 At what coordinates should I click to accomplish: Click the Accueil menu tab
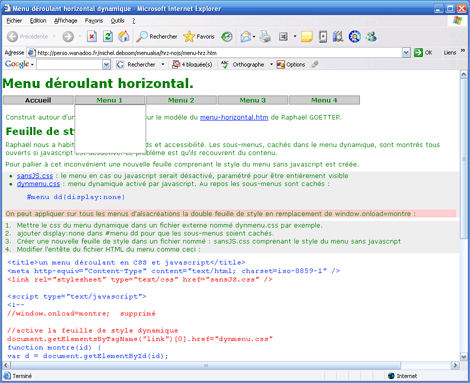(x=38, y=100)
